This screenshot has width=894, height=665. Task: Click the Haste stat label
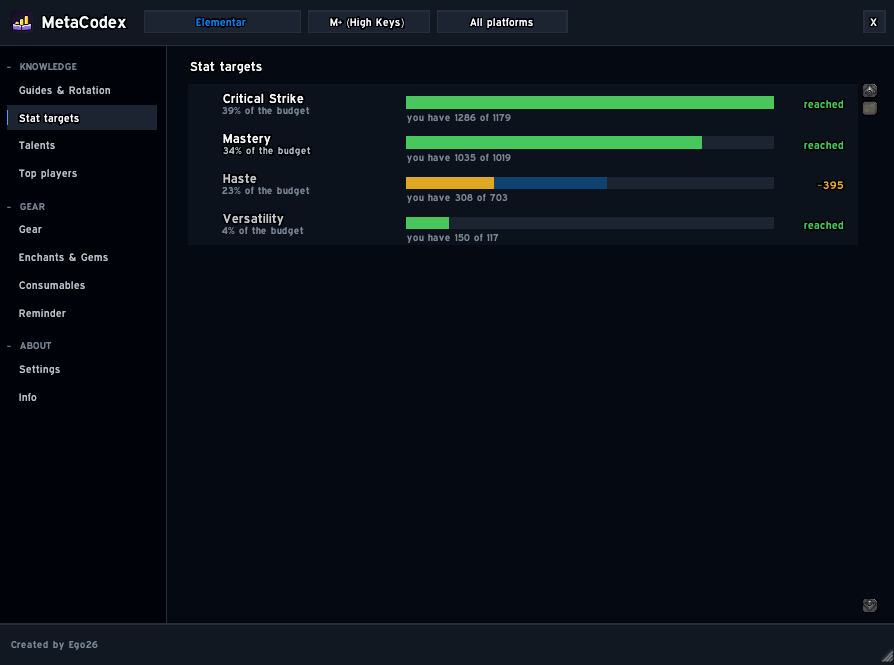coord(239,179)
